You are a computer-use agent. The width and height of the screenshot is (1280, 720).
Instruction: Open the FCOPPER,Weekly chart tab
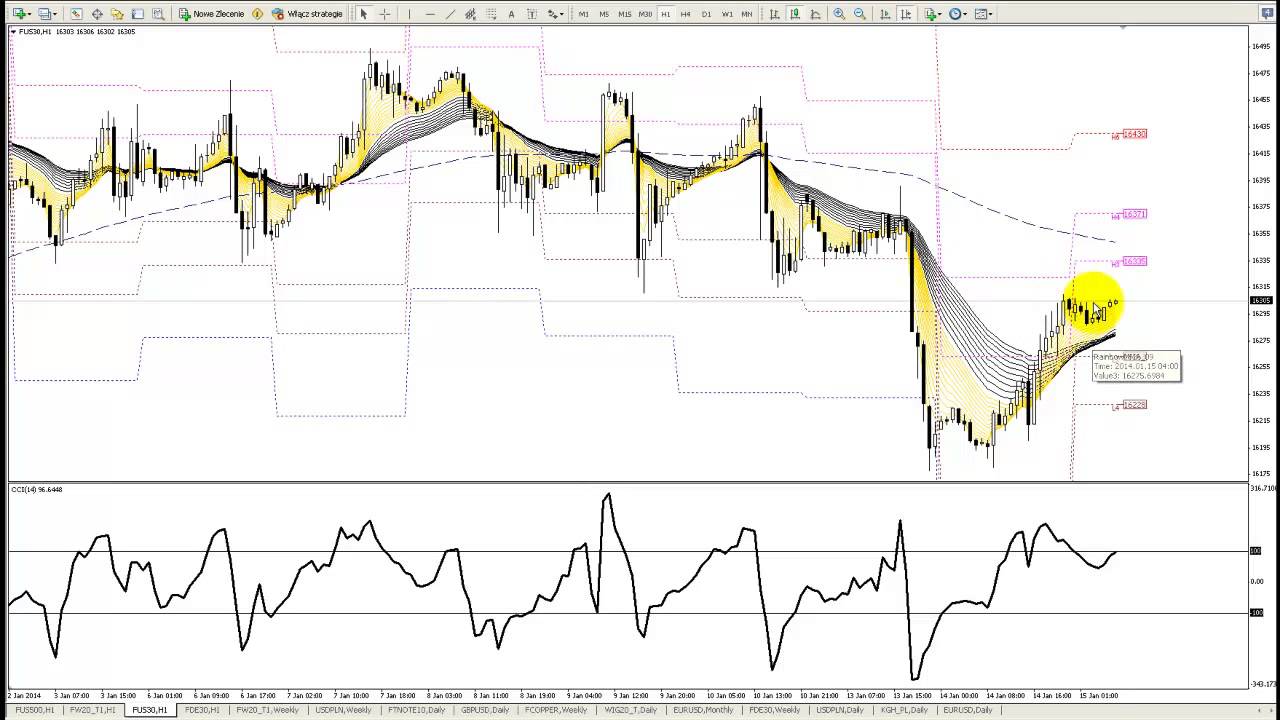(555, 710)
